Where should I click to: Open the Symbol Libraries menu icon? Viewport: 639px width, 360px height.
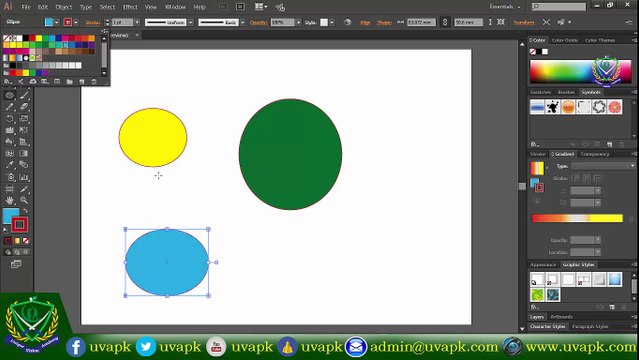coord(535,144)
